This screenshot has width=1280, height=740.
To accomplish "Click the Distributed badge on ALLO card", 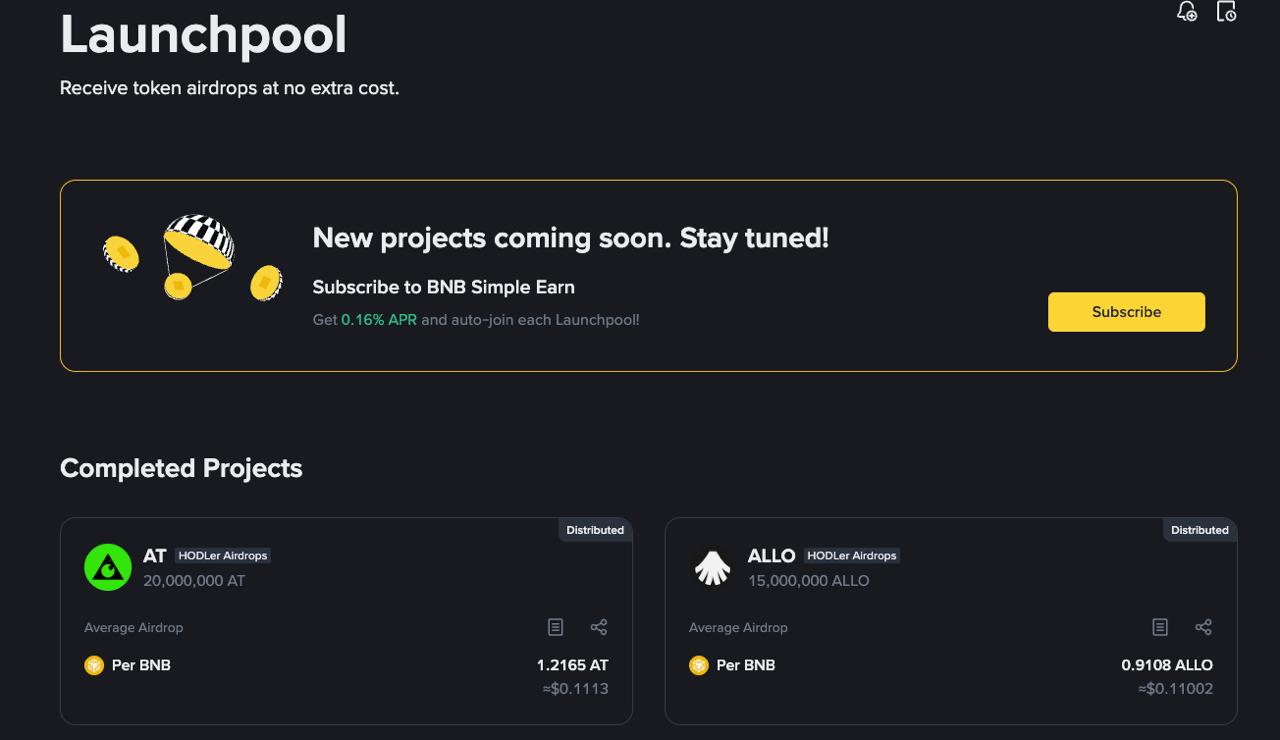I will click(1200, 530).
